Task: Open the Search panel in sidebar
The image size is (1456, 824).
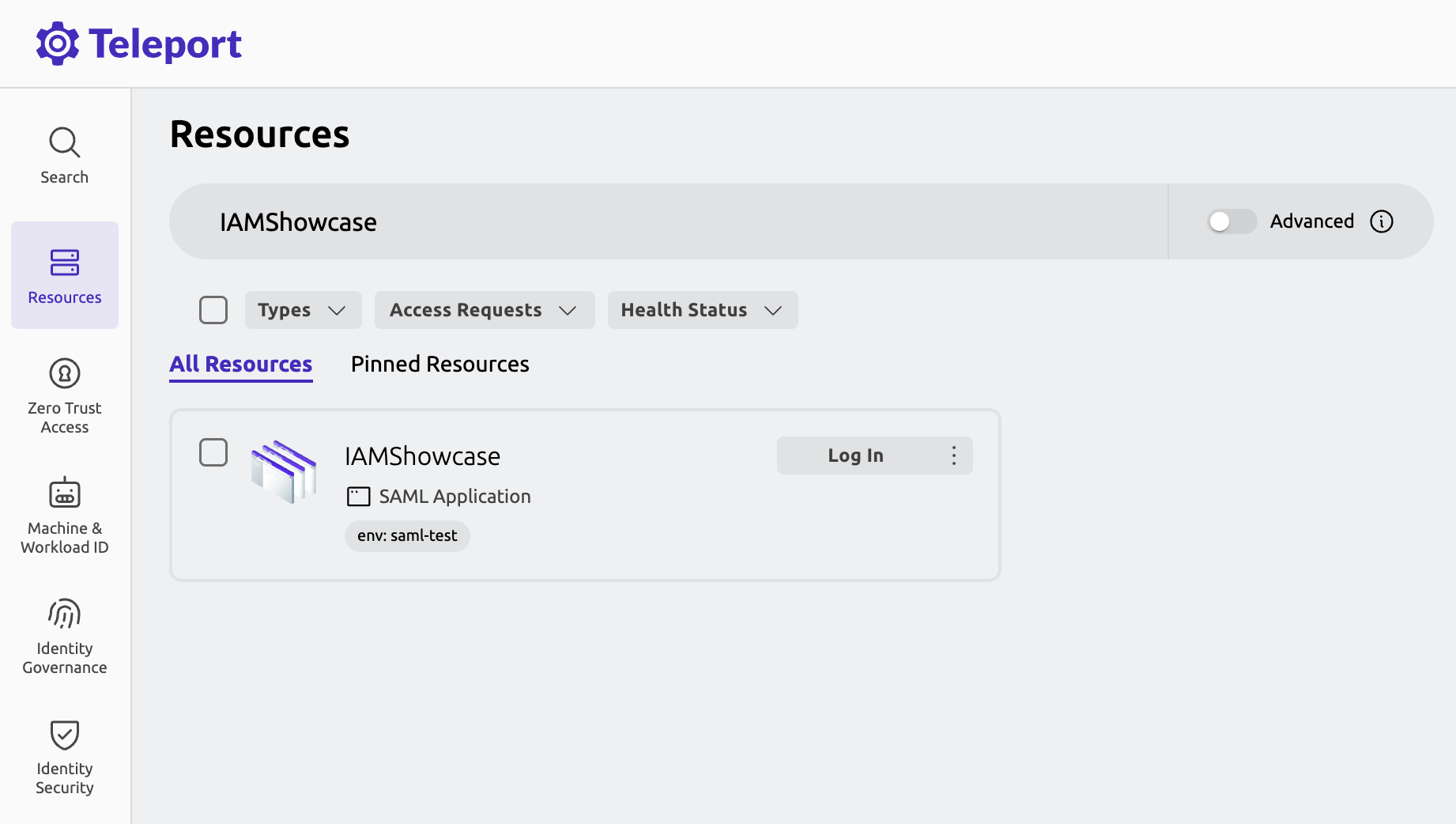Action: tap(64, 154)
